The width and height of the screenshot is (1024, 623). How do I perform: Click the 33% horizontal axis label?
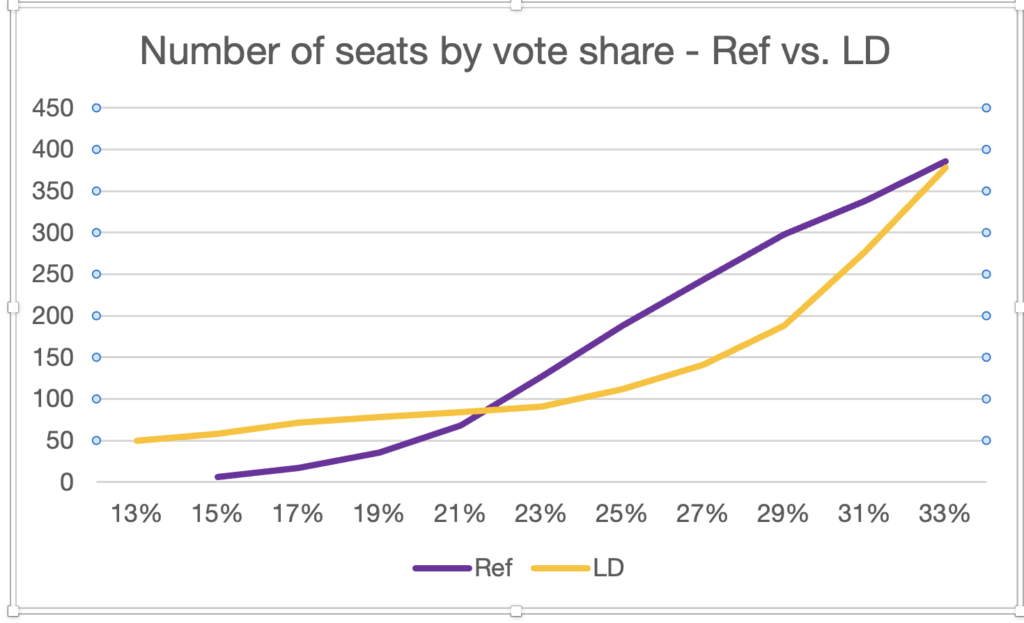[944, 514]
